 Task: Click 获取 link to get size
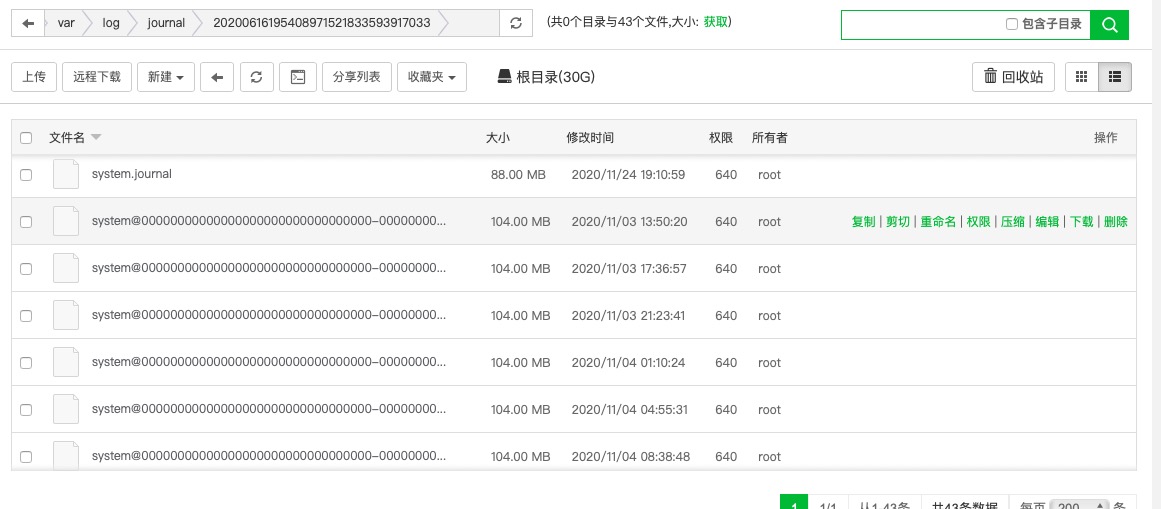716,22
